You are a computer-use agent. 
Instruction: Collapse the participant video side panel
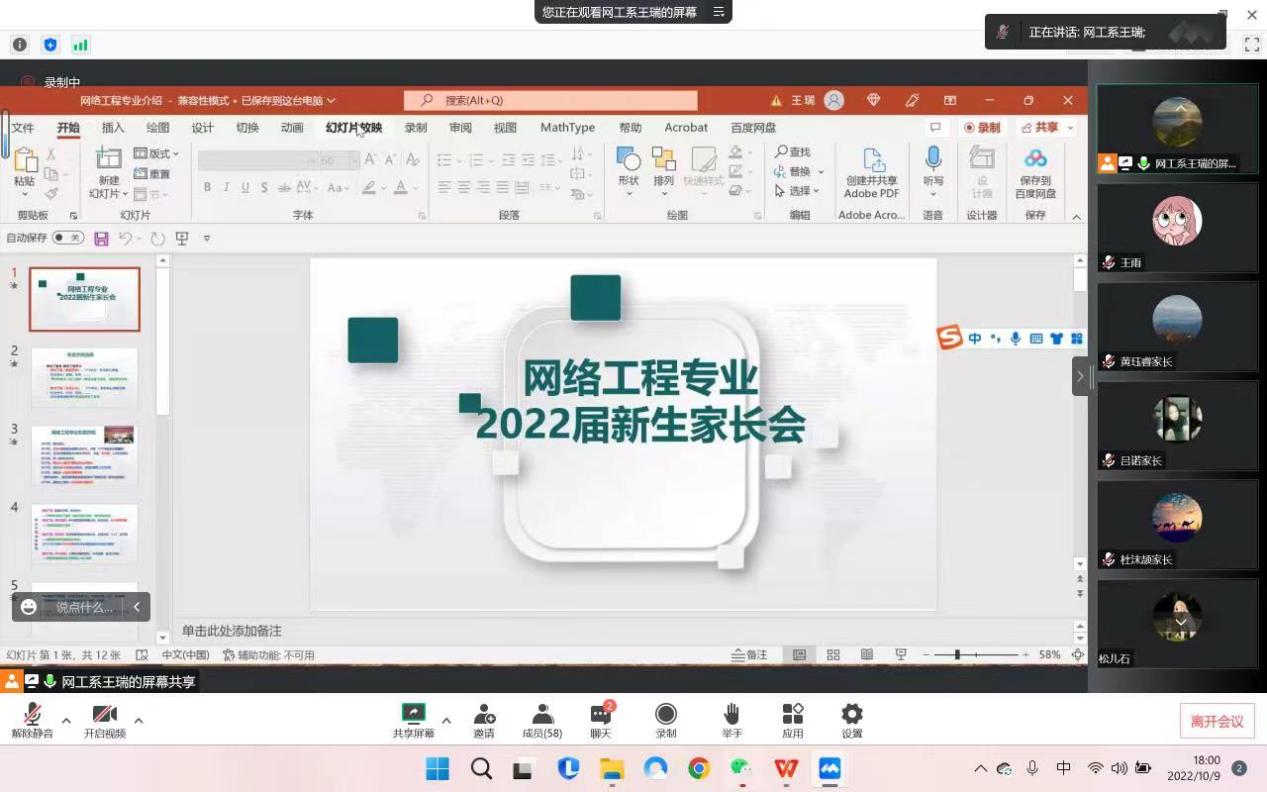coord(1080,377)
